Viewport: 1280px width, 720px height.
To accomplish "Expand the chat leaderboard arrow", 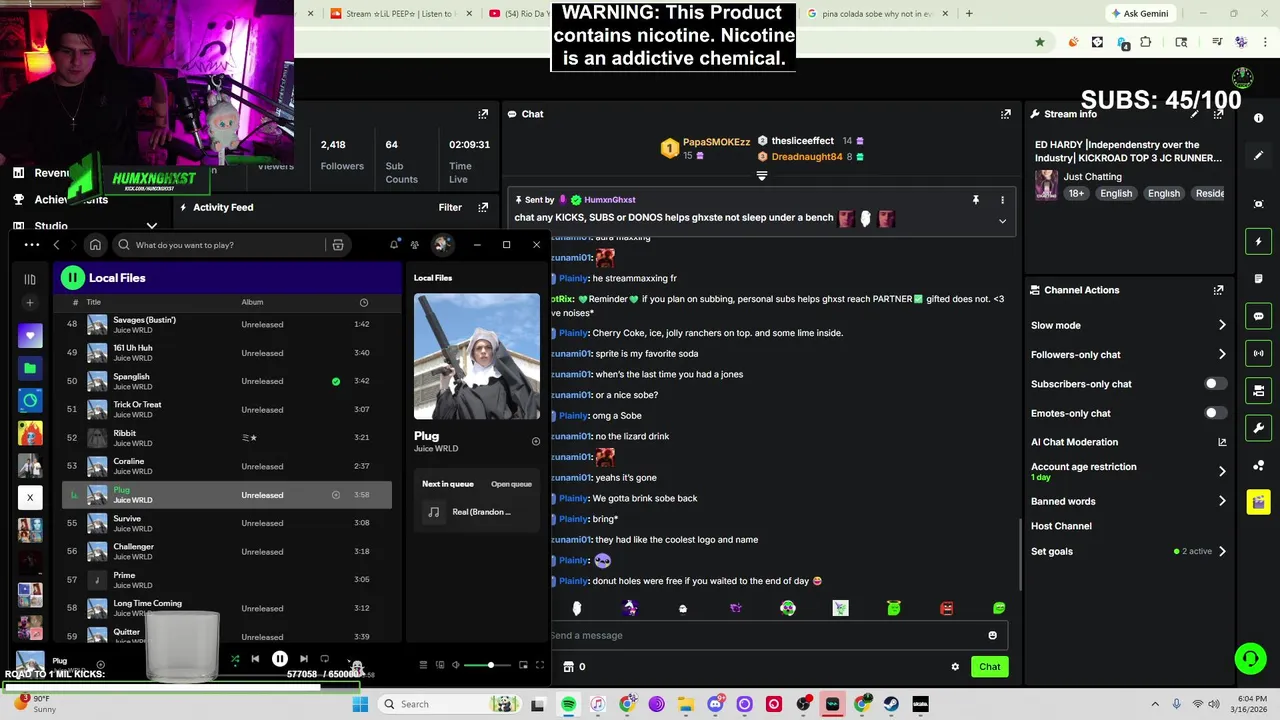I will [x=762, y=176].
